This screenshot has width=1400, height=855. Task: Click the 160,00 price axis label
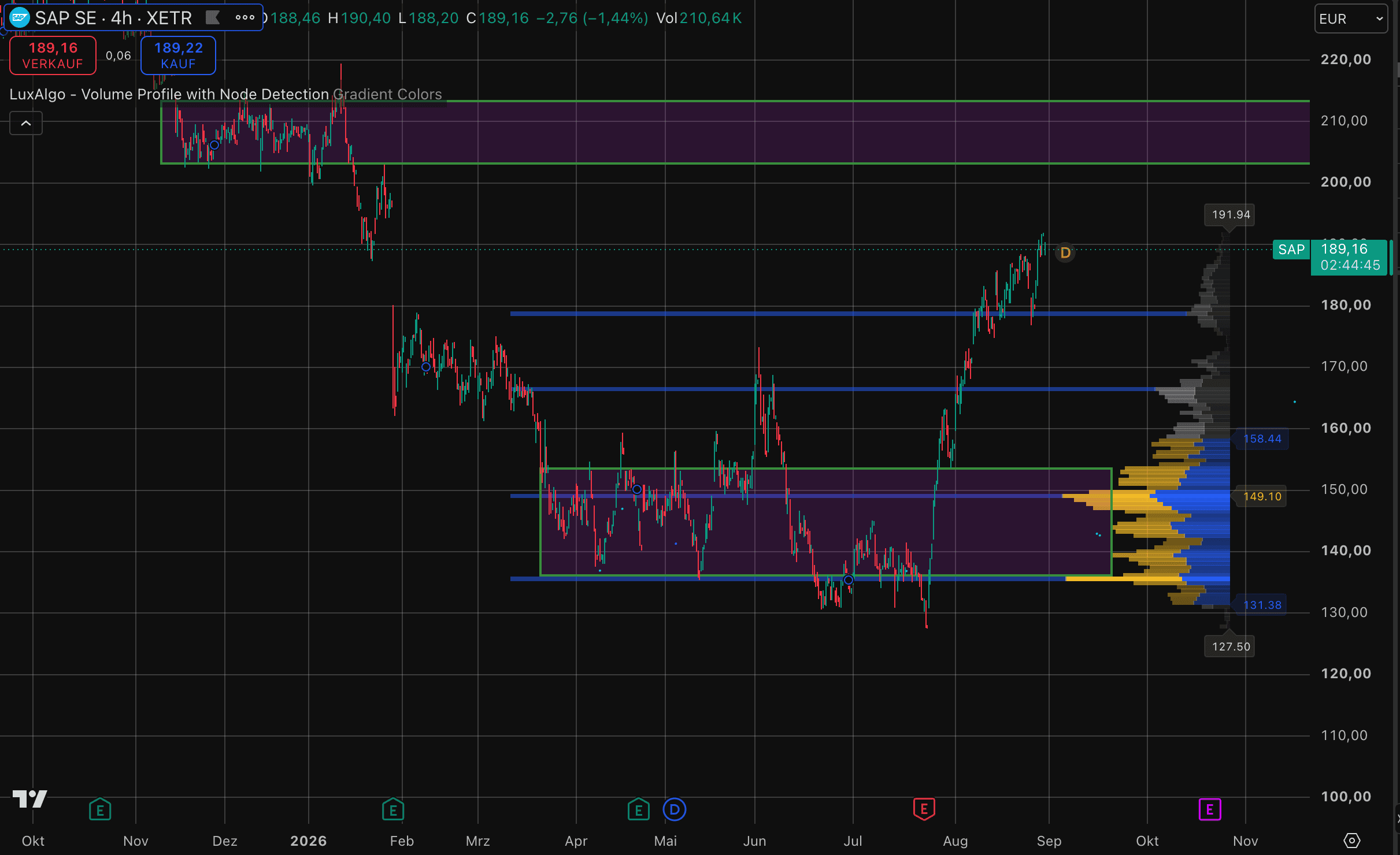coord(1346,428)
